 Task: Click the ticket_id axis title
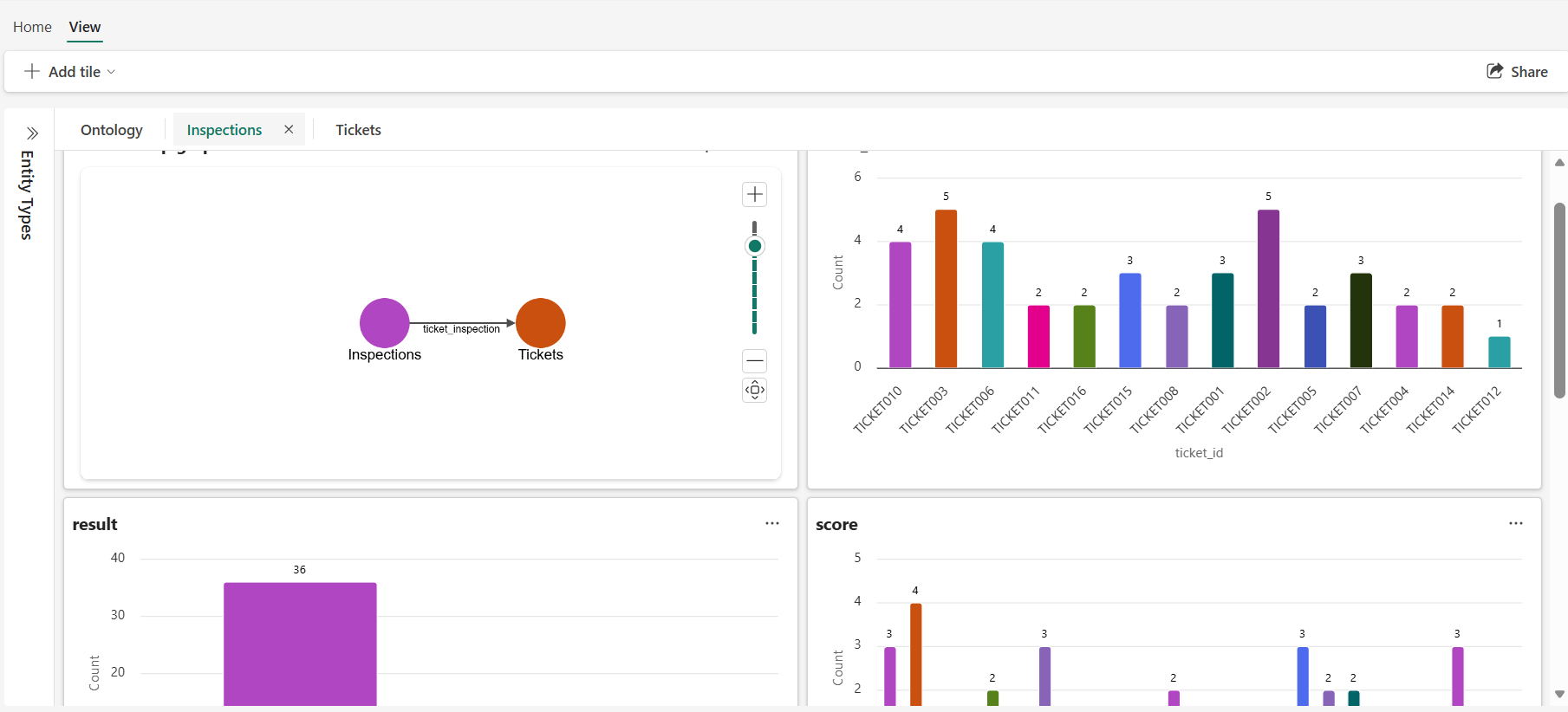tap(1199, 453)
